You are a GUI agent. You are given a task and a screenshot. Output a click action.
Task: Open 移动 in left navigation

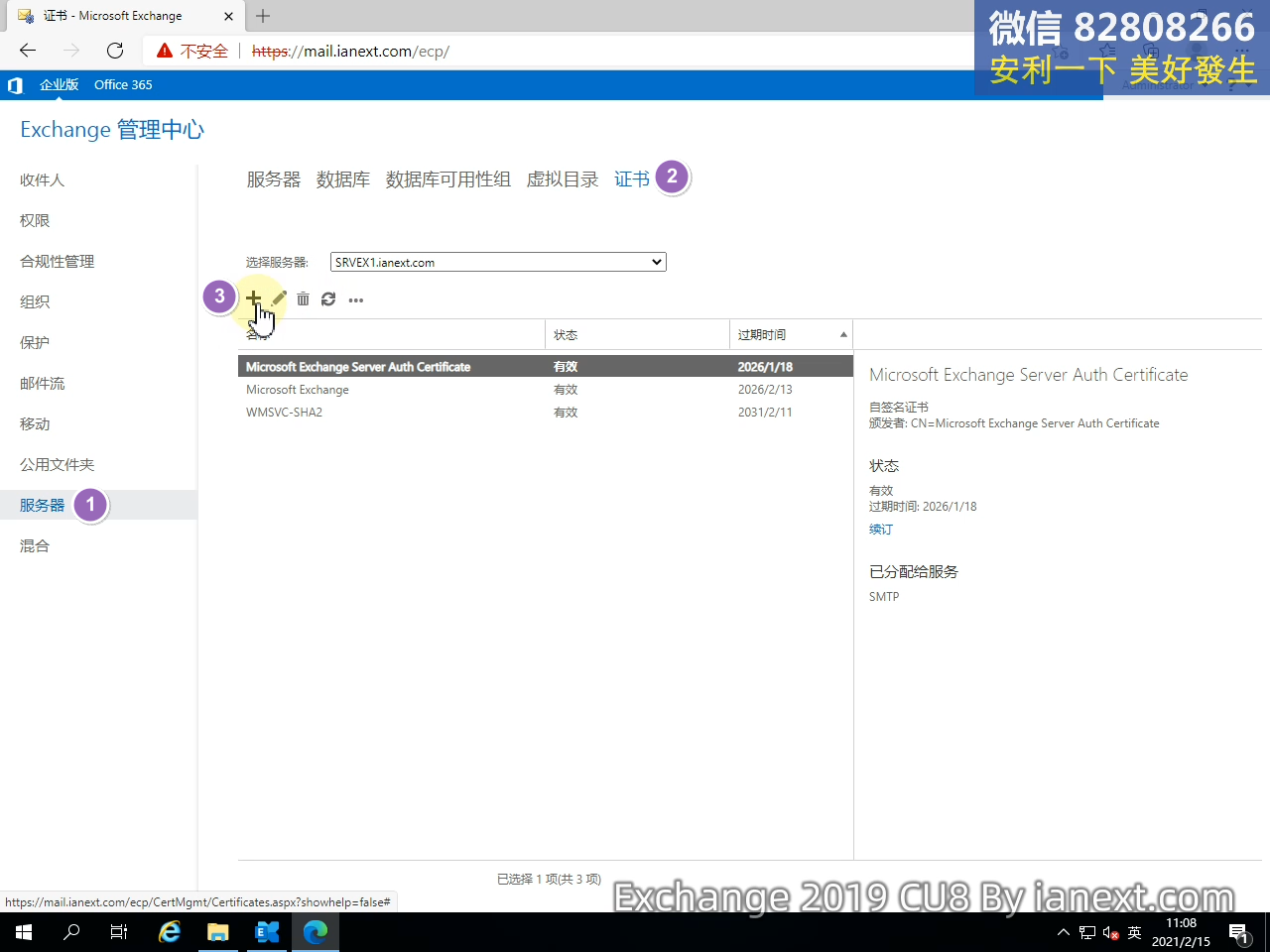tap(35, 423)
